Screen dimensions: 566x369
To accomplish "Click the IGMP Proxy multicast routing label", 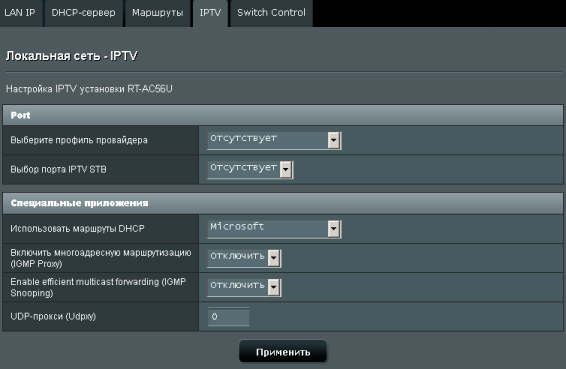I will click(x=101, y=258).
